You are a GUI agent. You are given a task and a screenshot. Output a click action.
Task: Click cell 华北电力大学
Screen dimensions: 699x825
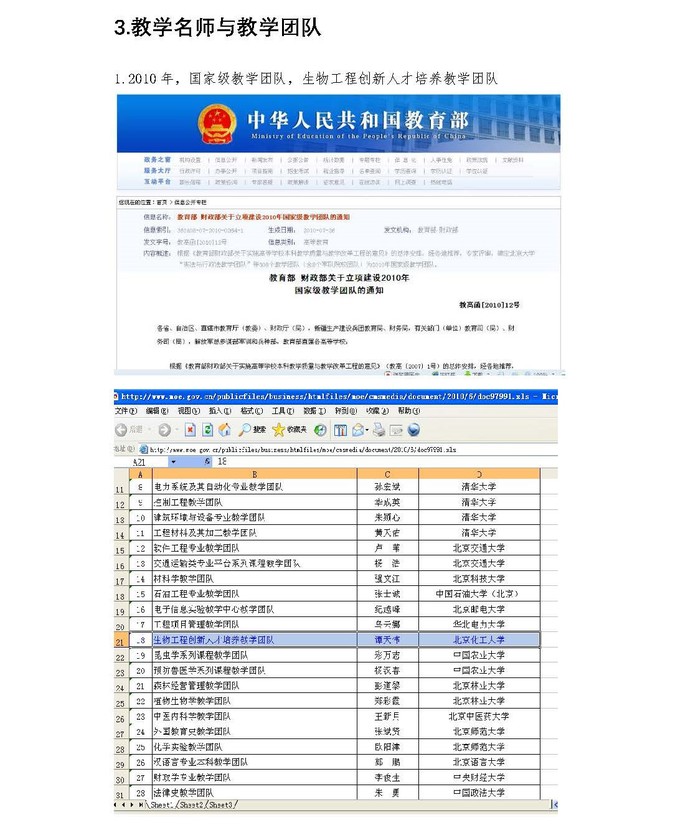[479, 625]
